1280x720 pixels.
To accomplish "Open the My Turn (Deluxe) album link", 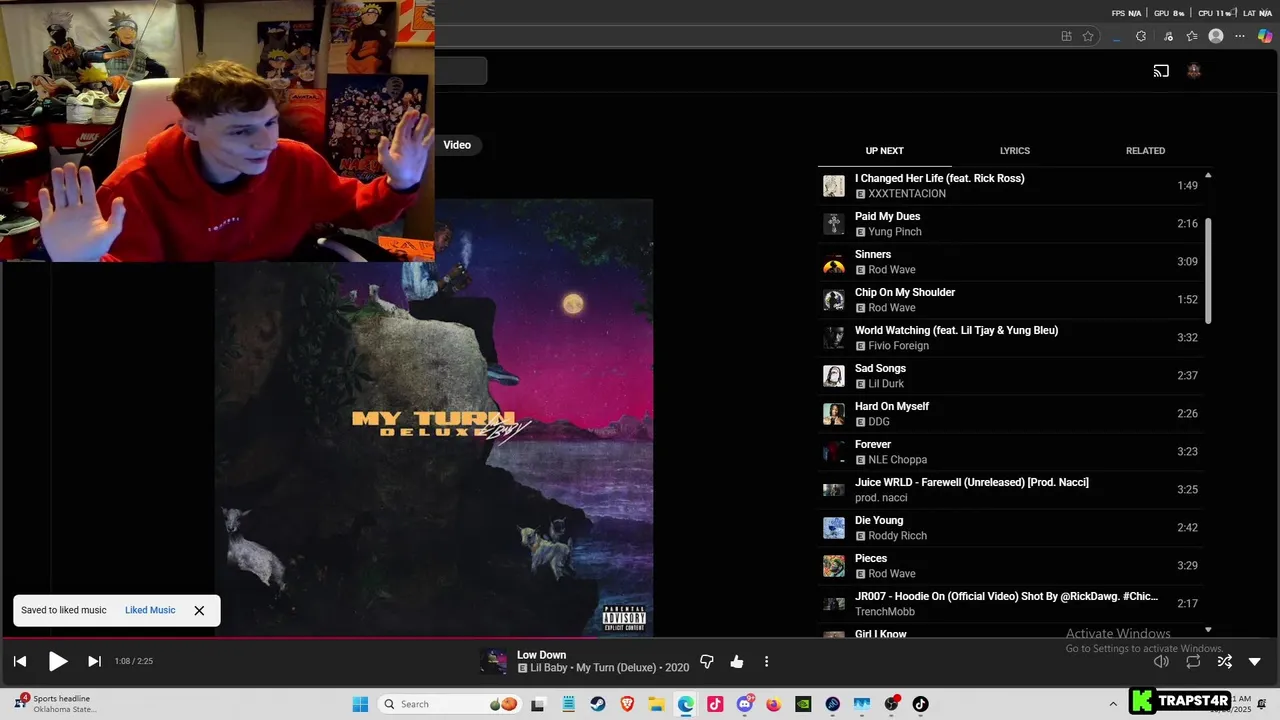I will (x=617, y=668).
